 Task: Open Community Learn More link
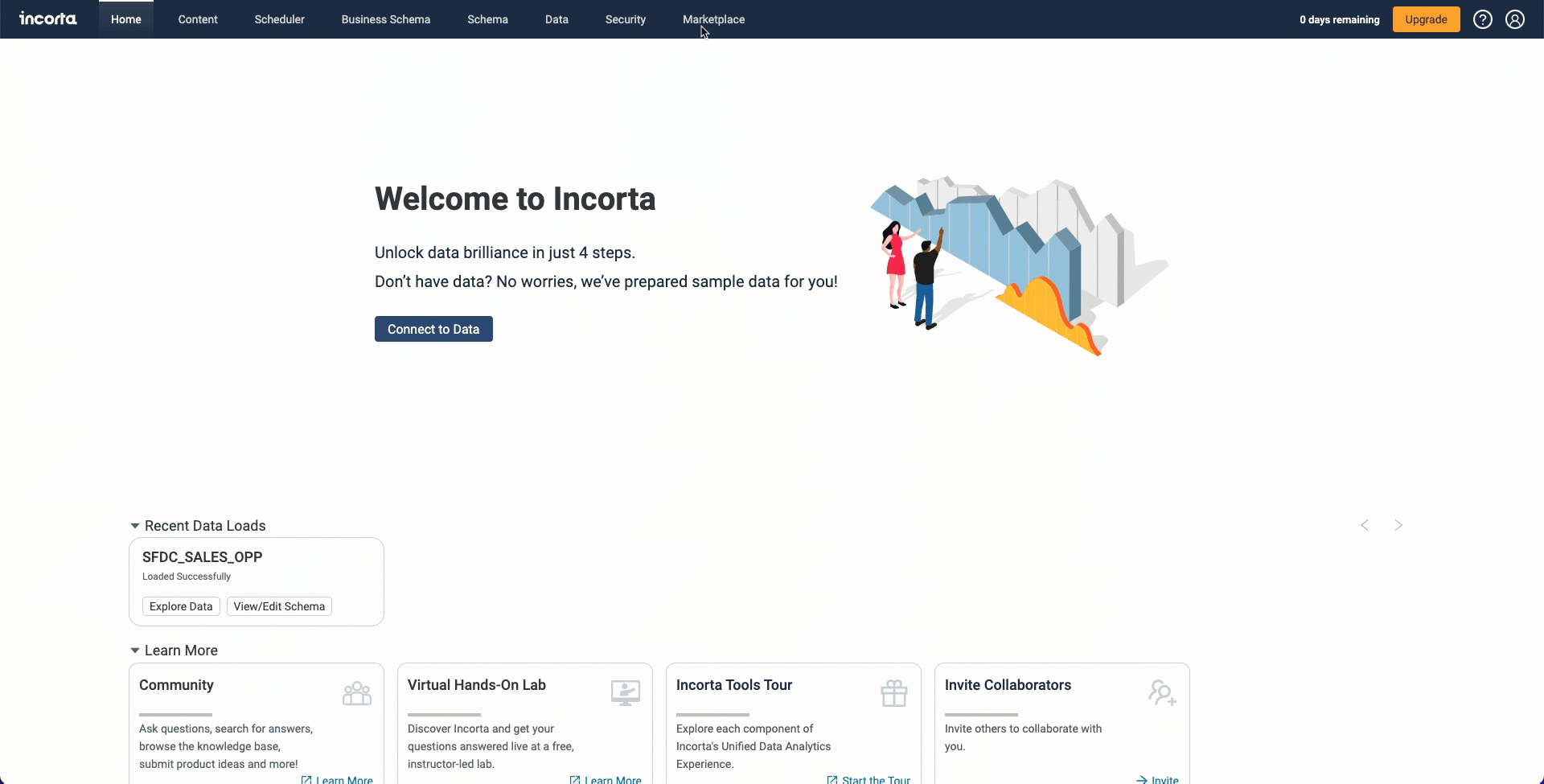tap(337, 779)
